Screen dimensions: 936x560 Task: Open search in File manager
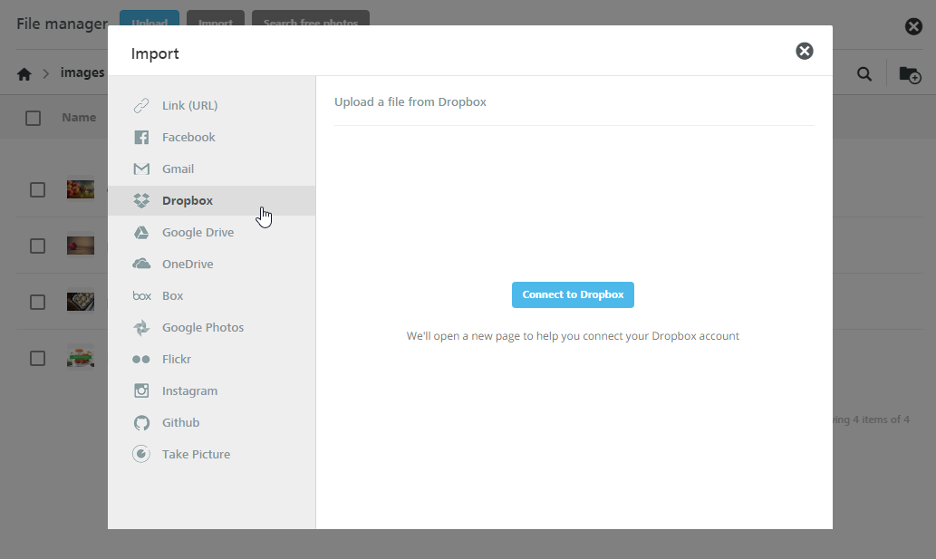pos(864,74)
